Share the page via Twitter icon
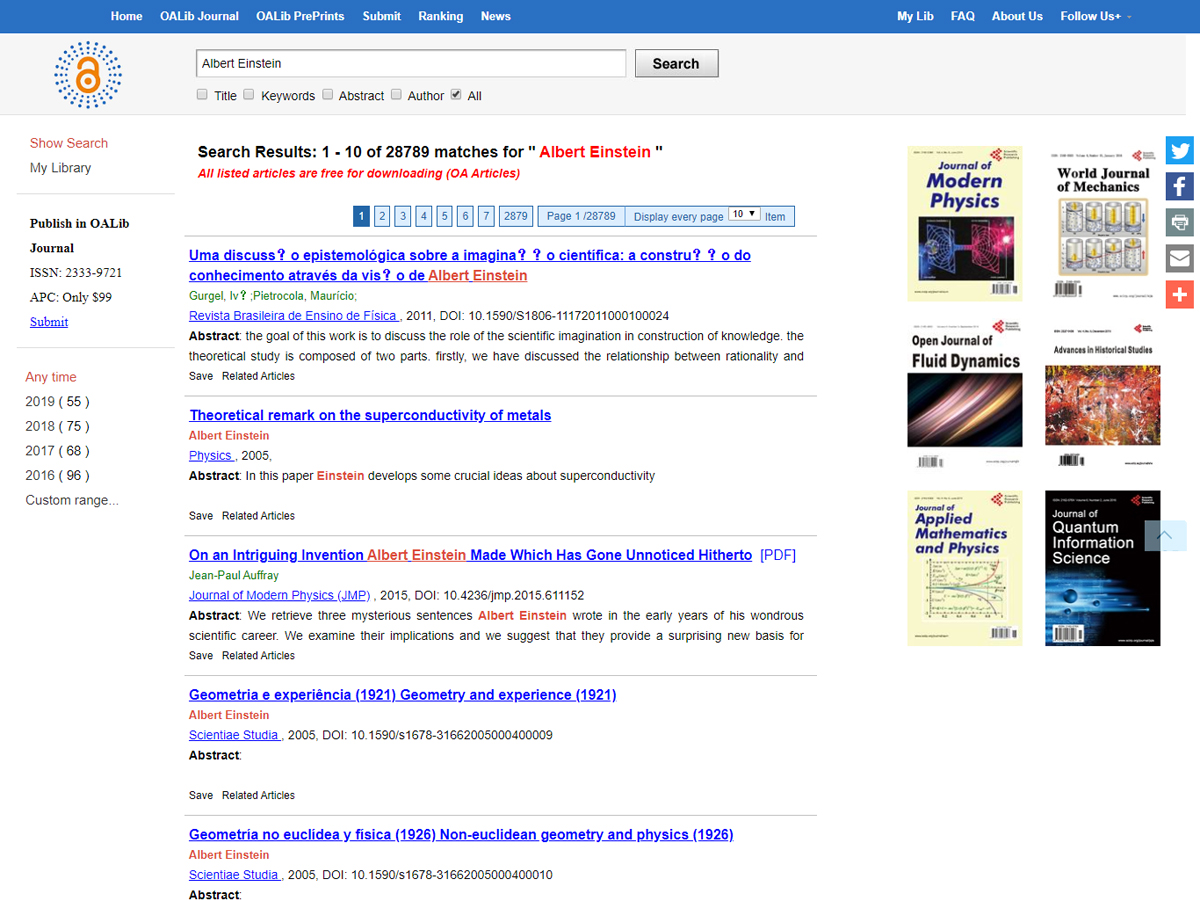 1180,151
